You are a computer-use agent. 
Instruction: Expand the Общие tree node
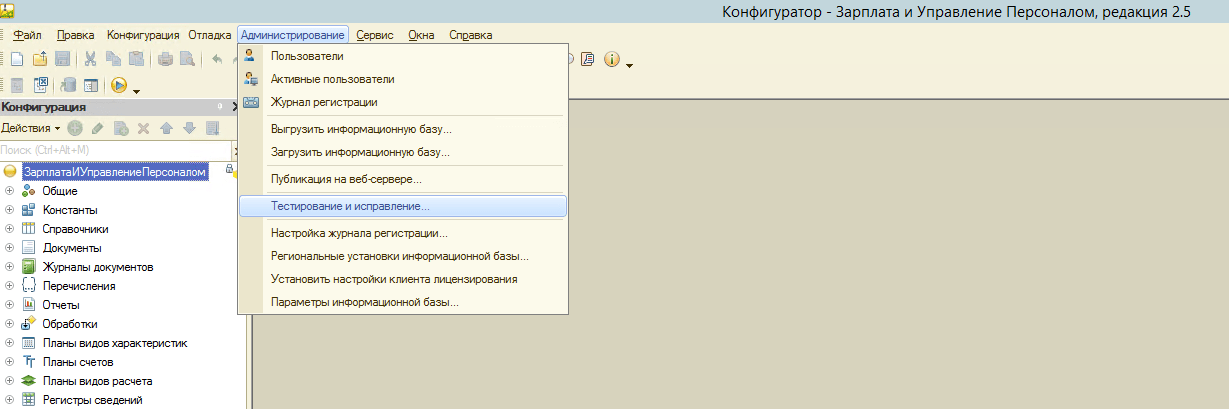(9, 191)
